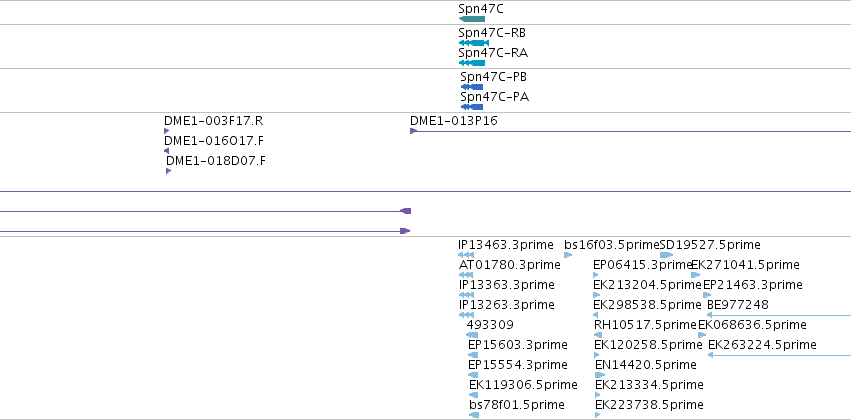This screenshot has height=420, width=851.
Task: Click the EK298538.5prime arrow glyph
Action: click(595, 315)
